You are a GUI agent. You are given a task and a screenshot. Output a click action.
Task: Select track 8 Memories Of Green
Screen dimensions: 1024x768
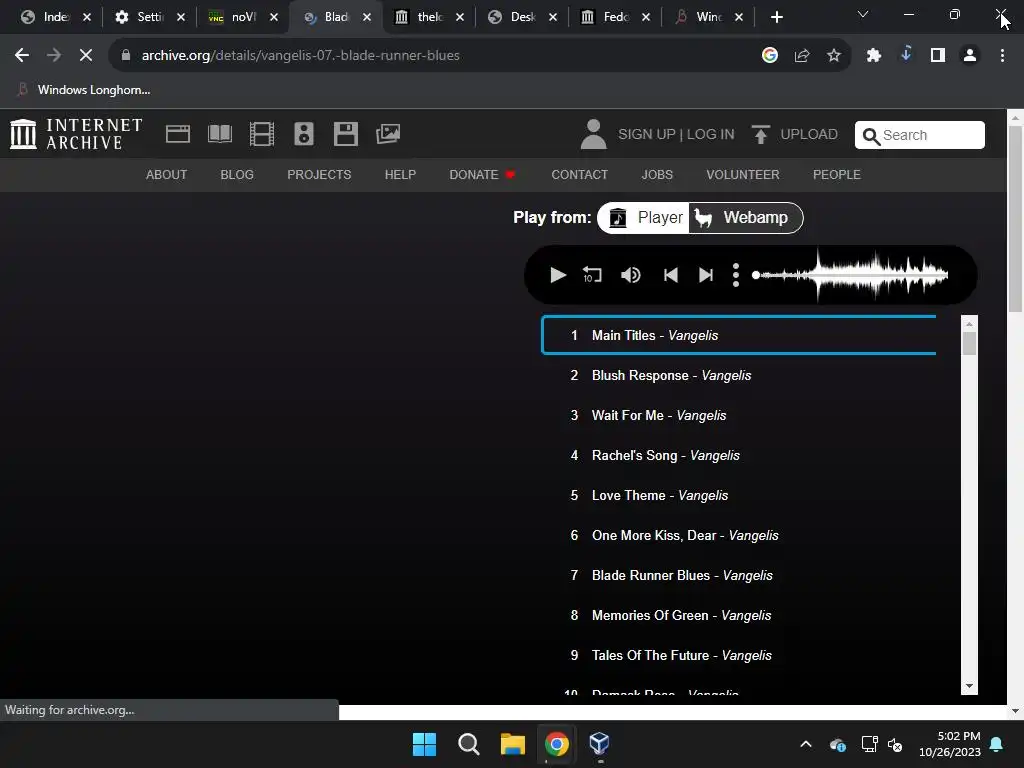(x=739, y=615)
